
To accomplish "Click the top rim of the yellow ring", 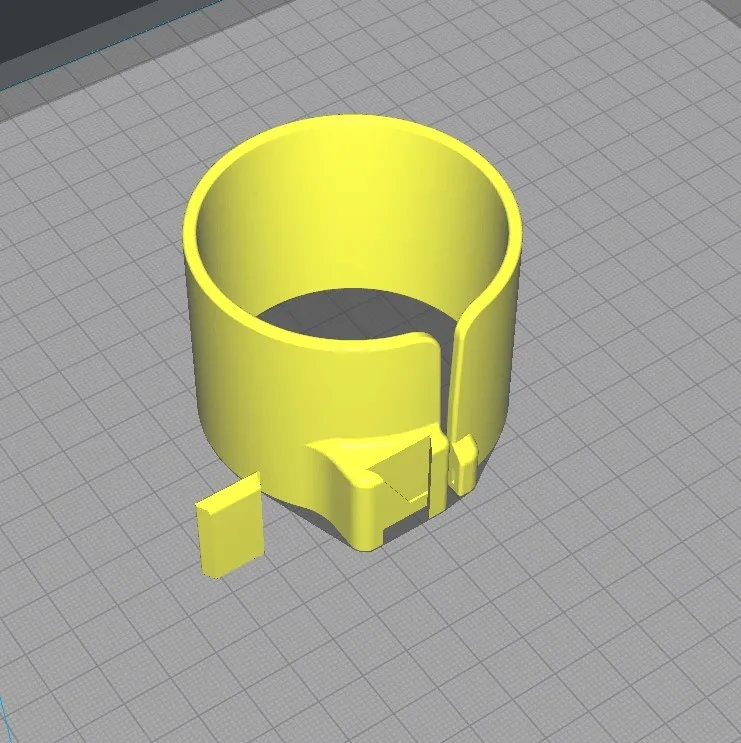I will (350, 125).
